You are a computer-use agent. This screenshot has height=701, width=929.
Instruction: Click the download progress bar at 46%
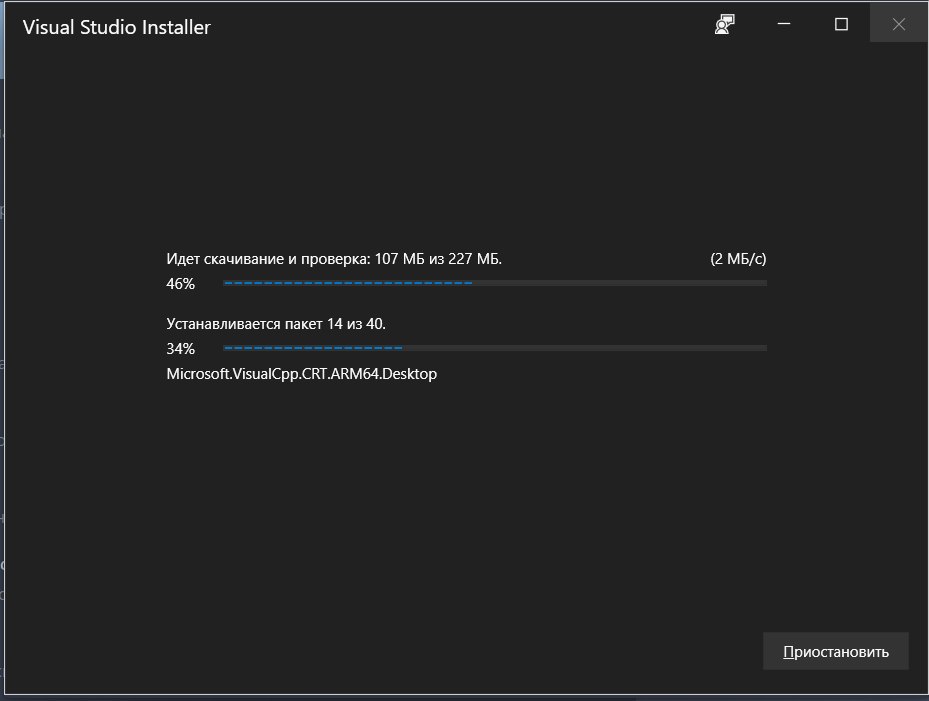click(x=495, y=283)
